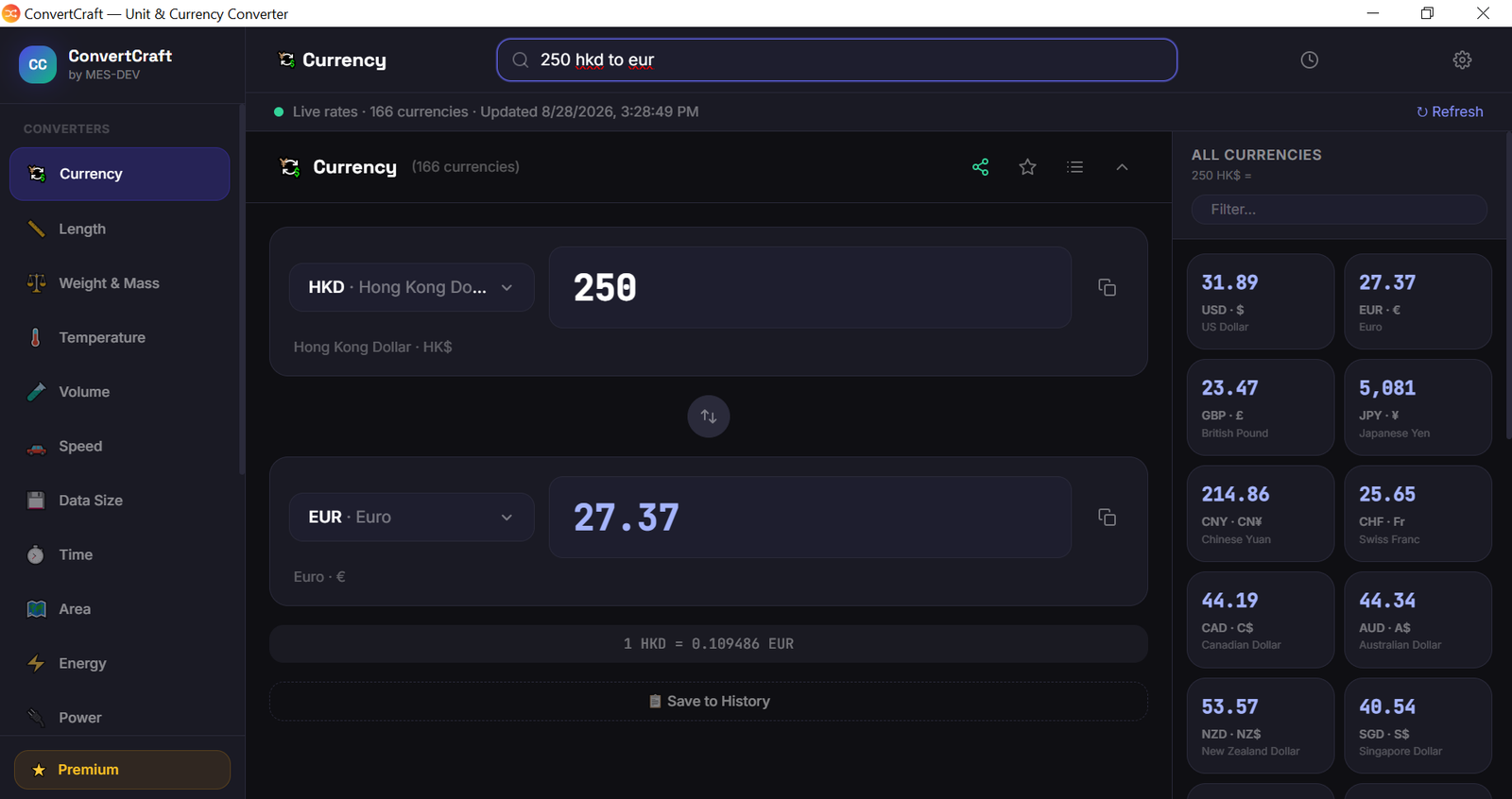The width and height of the screenshot is (1512, 799).
Task: Click the 'Euro · €' caption under result
Action: 319,576
